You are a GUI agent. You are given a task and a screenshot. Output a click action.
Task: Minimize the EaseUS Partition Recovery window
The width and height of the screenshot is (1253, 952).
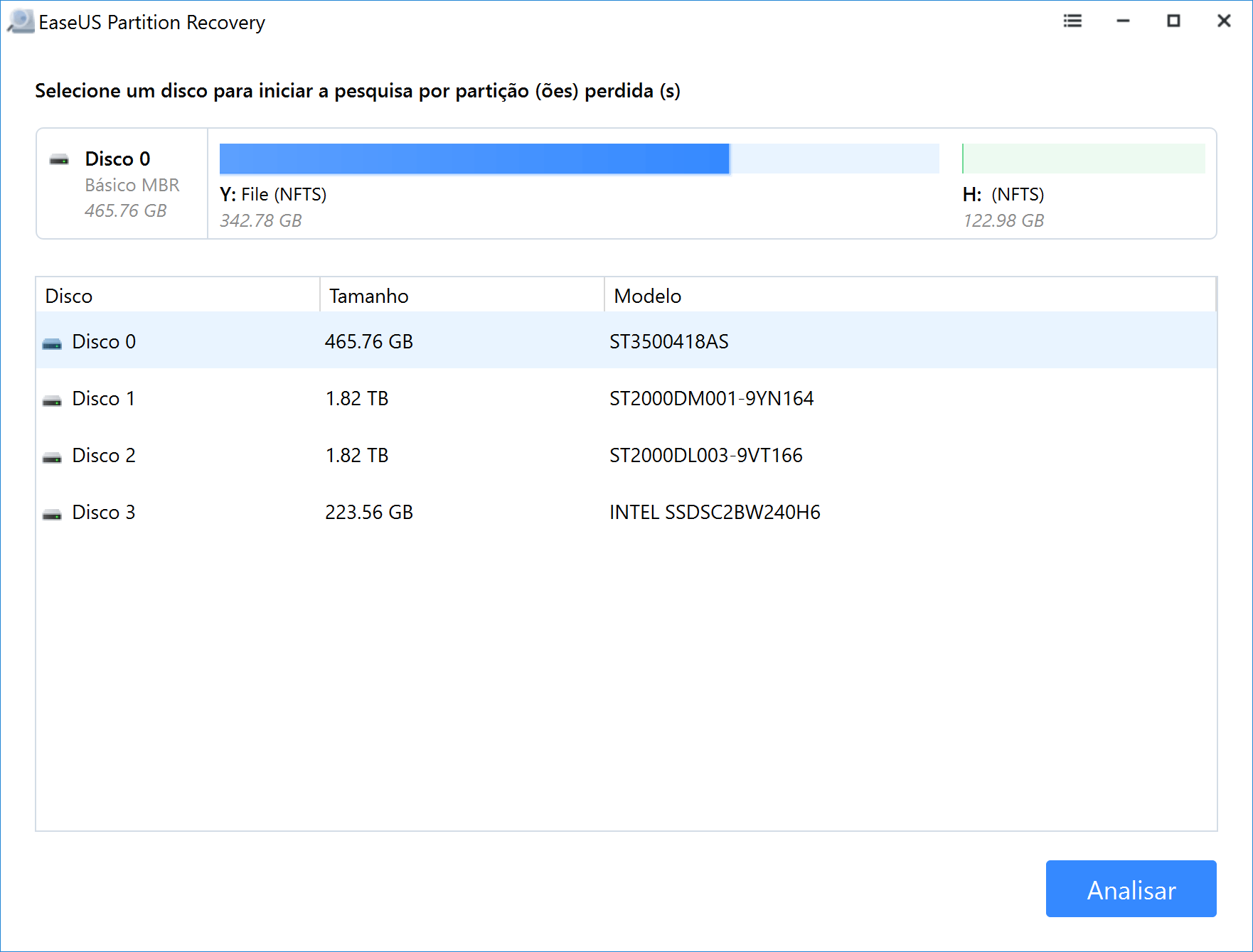(1123, 21)
